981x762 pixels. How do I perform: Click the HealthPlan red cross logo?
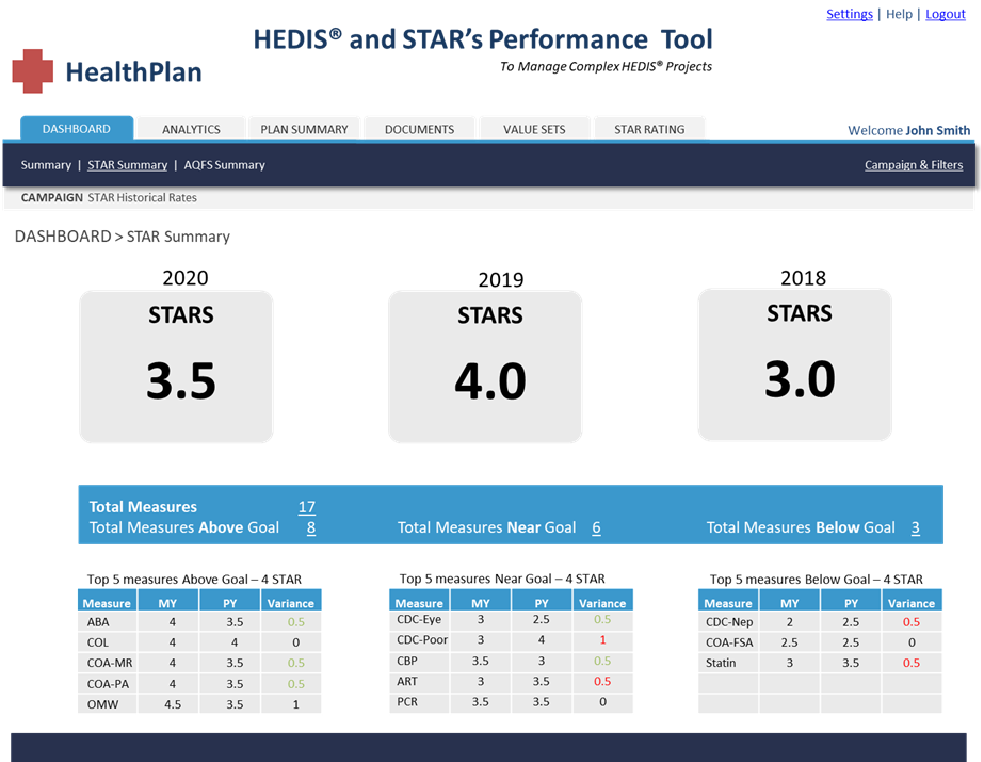(x=32, y=71)
